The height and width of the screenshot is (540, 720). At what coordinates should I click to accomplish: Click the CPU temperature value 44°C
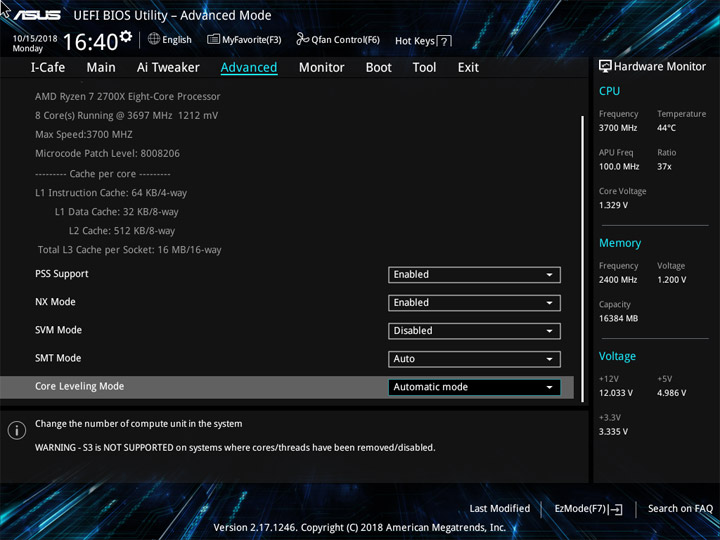[x=666, y=128]
